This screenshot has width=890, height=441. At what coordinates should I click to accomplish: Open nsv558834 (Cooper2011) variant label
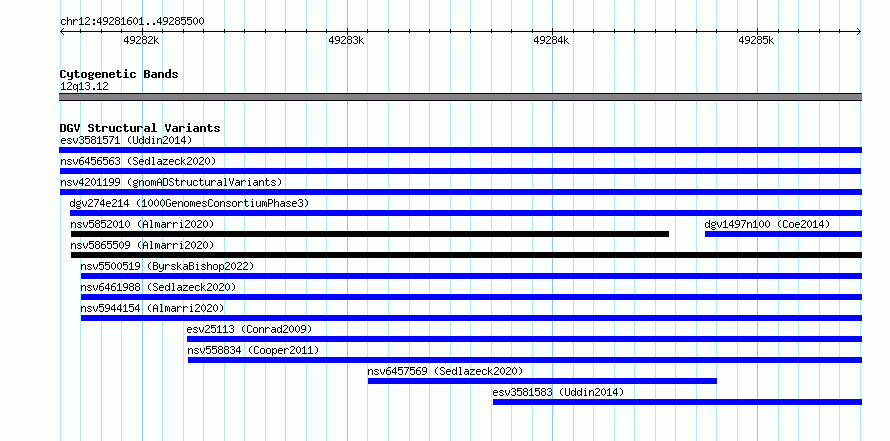[x=253, y=350]
